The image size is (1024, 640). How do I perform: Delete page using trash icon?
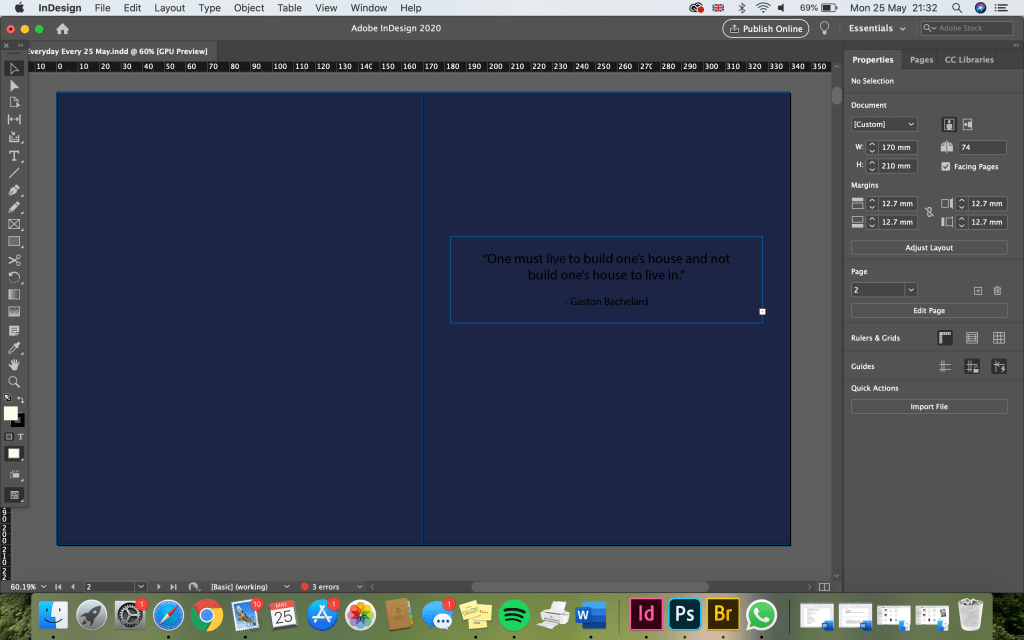click(997, 290)
